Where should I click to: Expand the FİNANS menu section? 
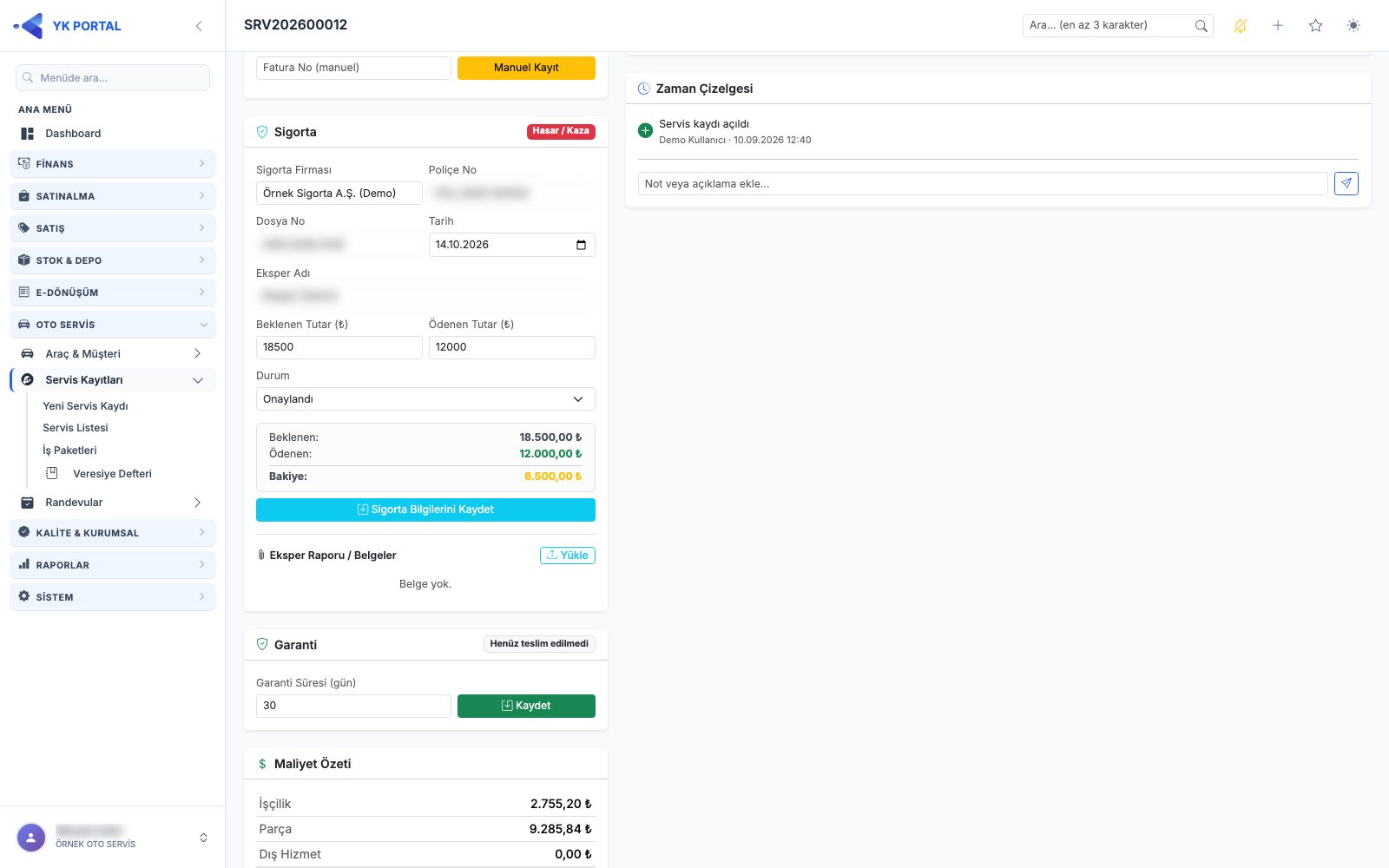point(113,164)
